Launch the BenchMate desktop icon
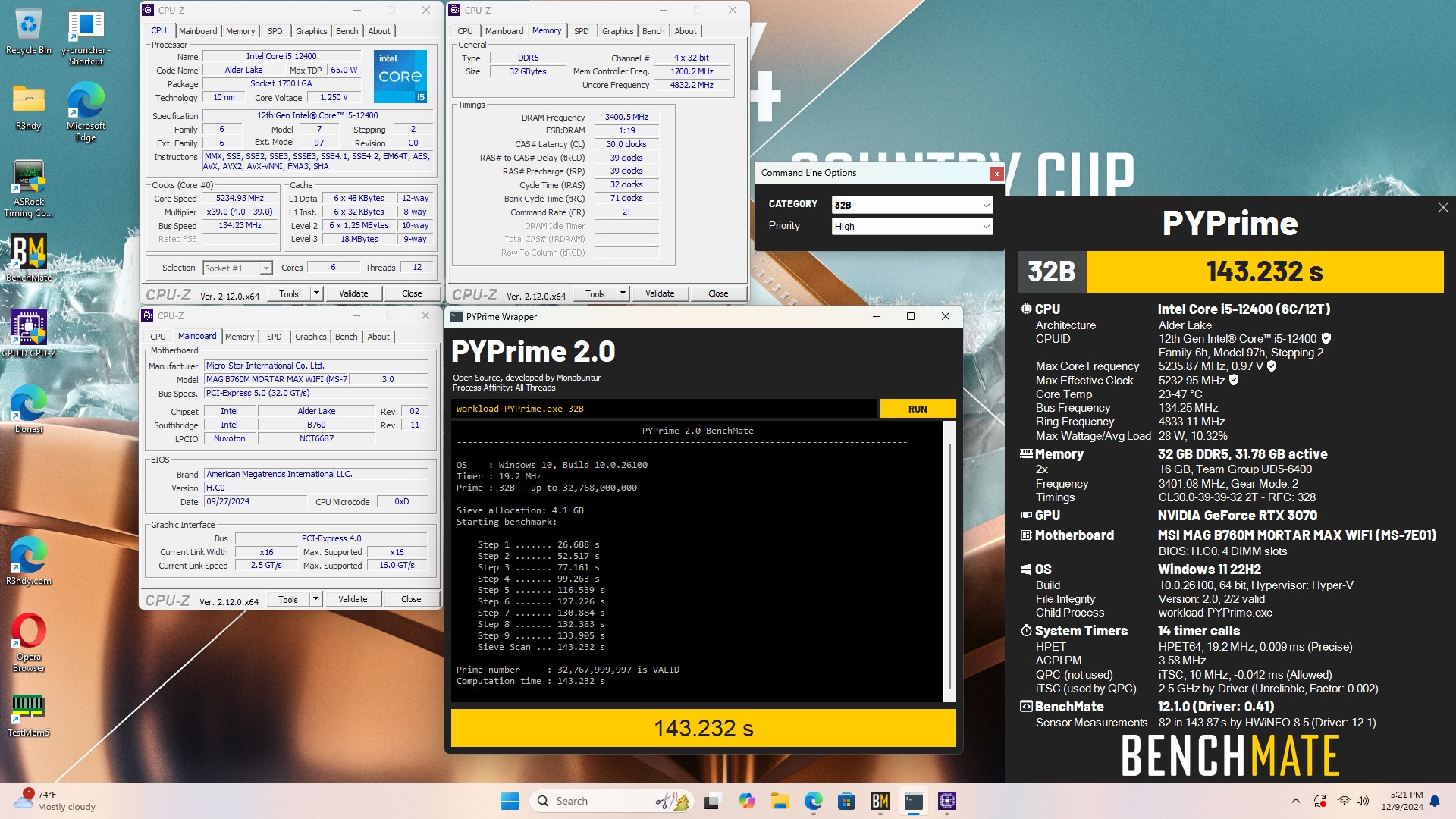The height and width of the screenshot is (819, 1456). (x=29, y=259)
